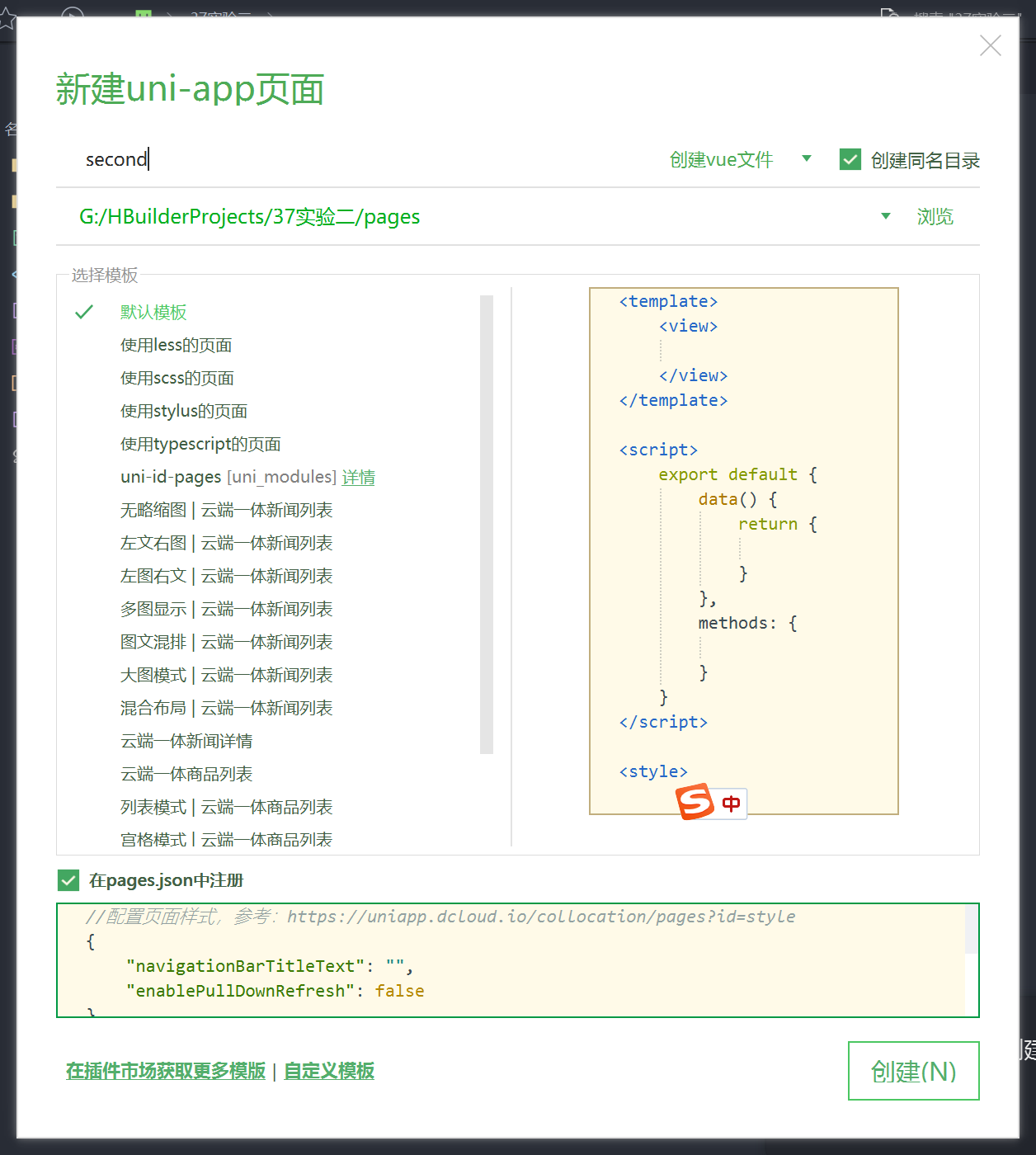Screen dimensions: 1036x1155
Task: Click the 创建(N) create button
Action: pyautogui.click(x=914, y=1071)
